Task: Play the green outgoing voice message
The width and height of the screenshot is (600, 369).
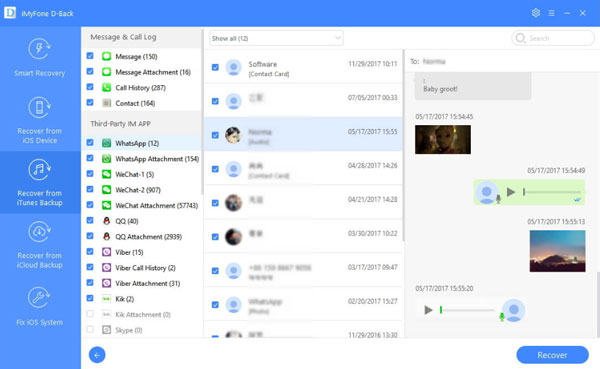Action: coord(510,192)
